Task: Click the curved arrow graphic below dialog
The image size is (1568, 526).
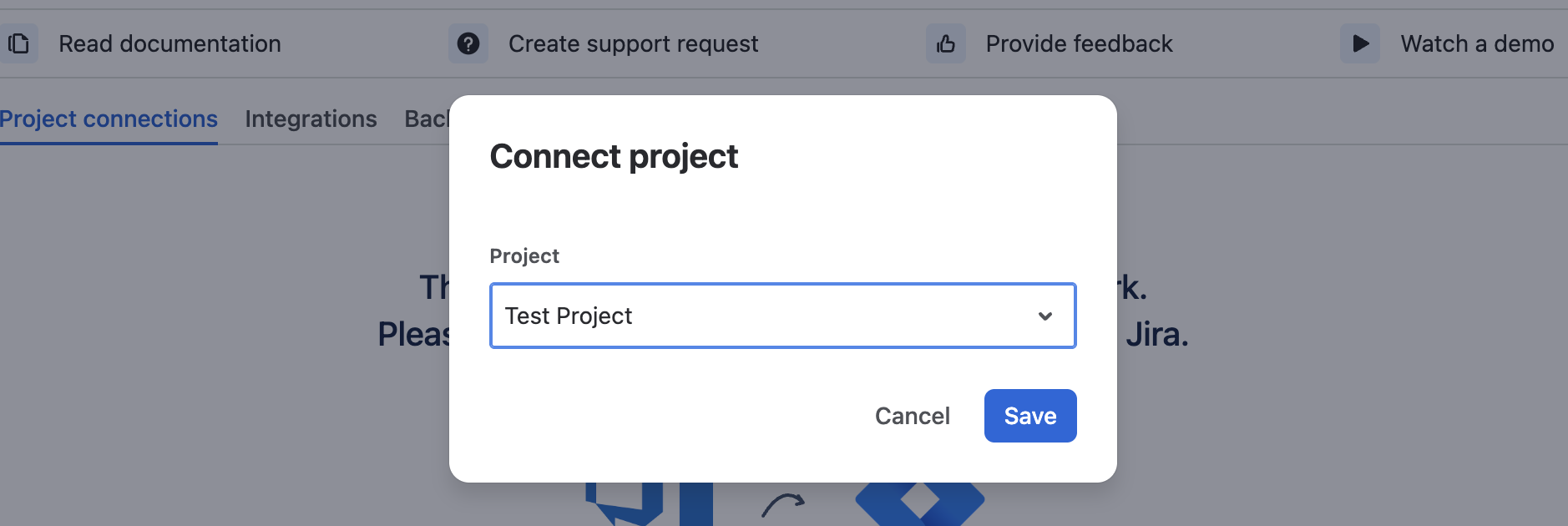Action: click(x=783, y=505)
